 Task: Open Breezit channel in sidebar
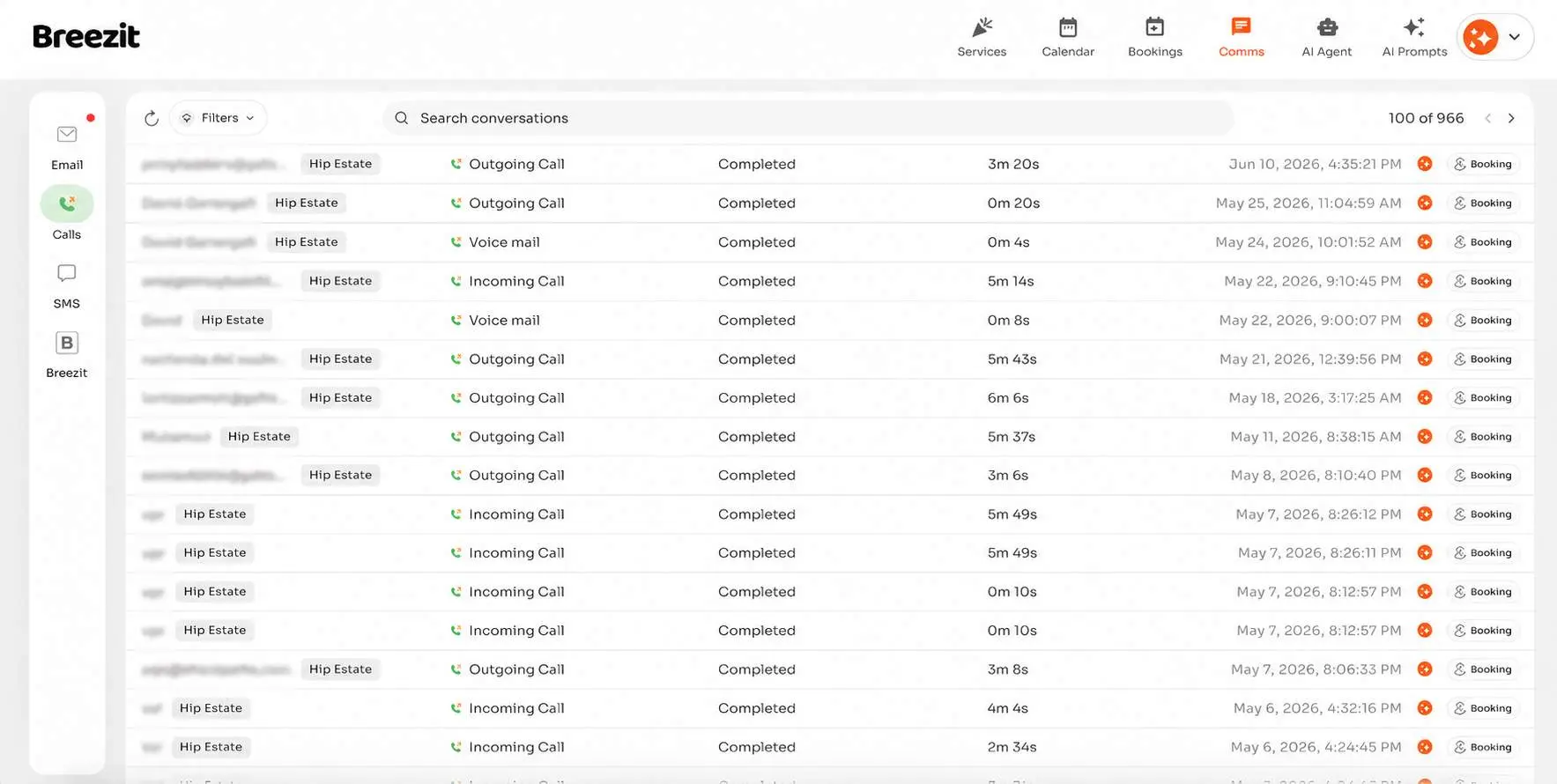[x=67, y=355]
